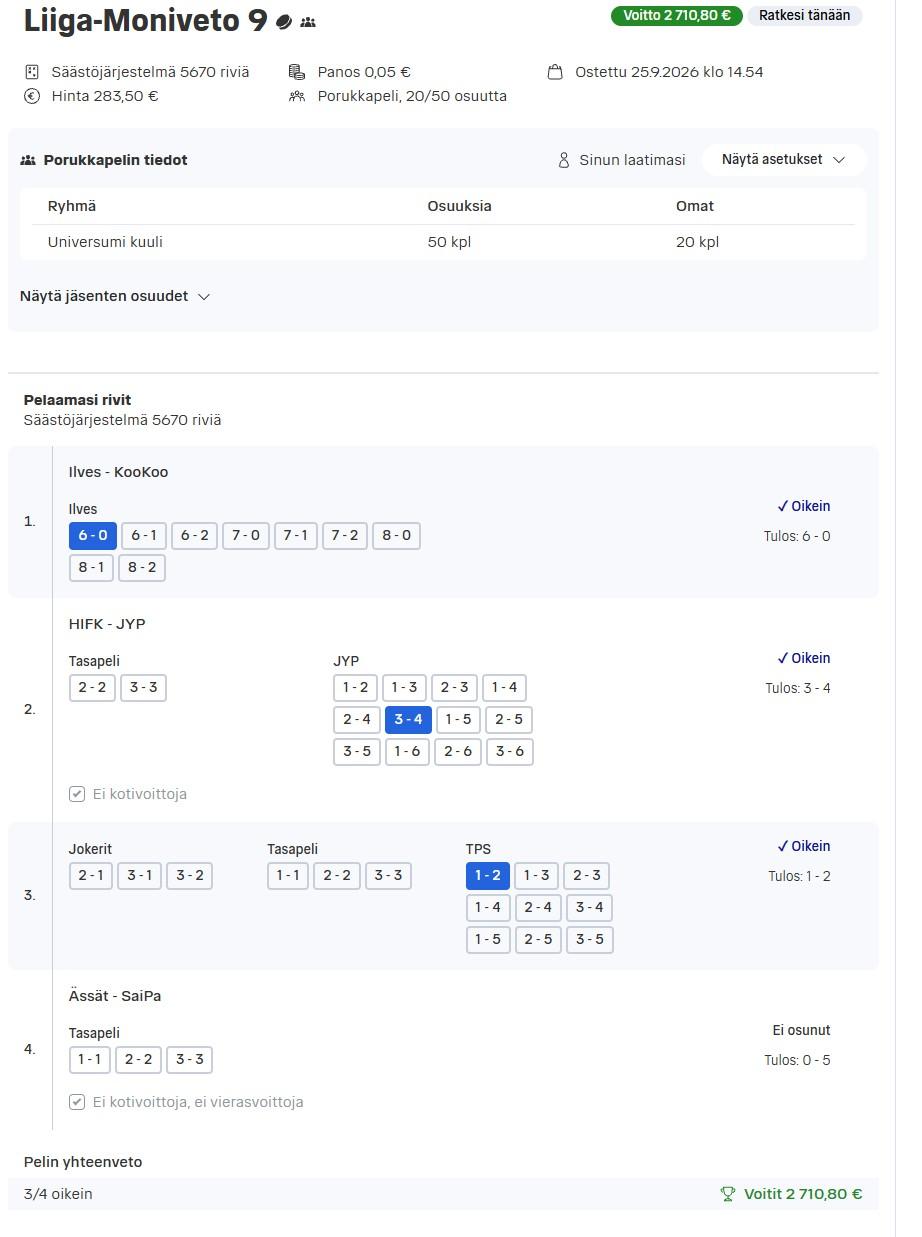The width and height of the screenshot is (922, 1237).
Task: Select the highlighted 6 - 0 score for Ilves
Action: pos(93,536)
